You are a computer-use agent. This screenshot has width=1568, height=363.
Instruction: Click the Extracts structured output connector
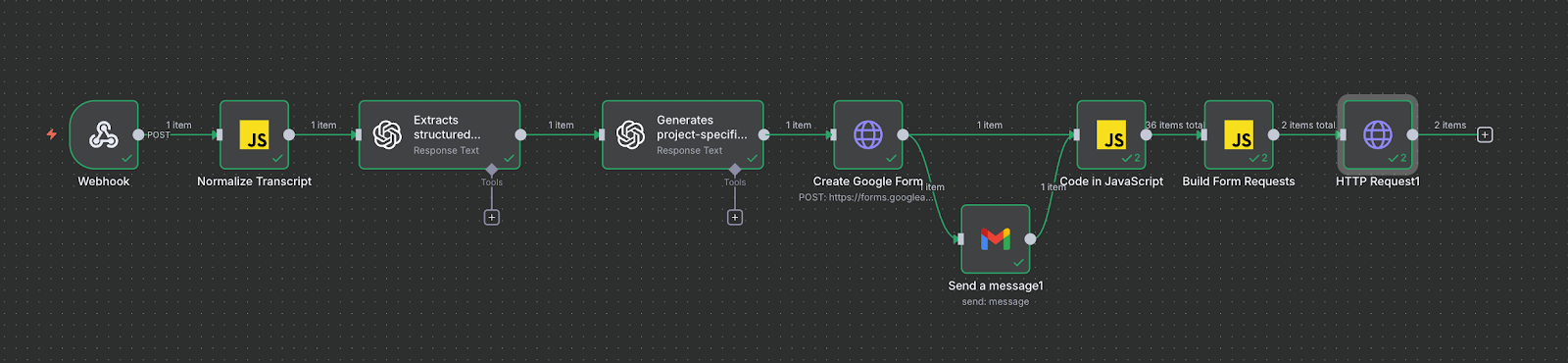click(520, 134)
